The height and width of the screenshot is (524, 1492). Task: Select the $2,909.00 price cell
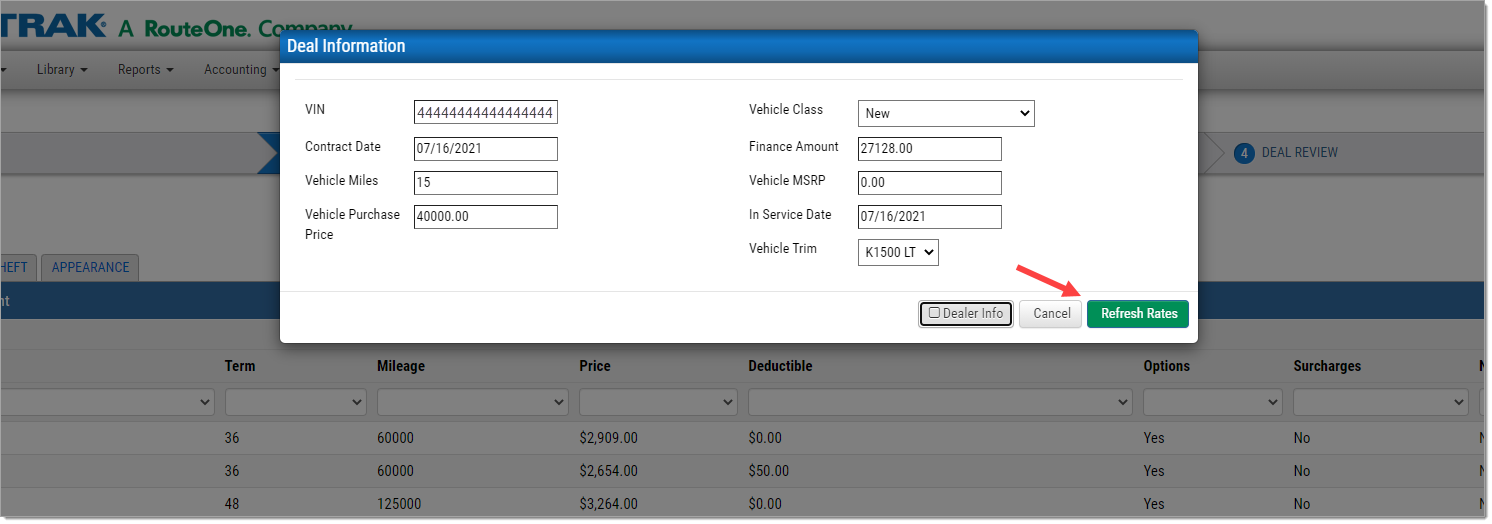608,438
